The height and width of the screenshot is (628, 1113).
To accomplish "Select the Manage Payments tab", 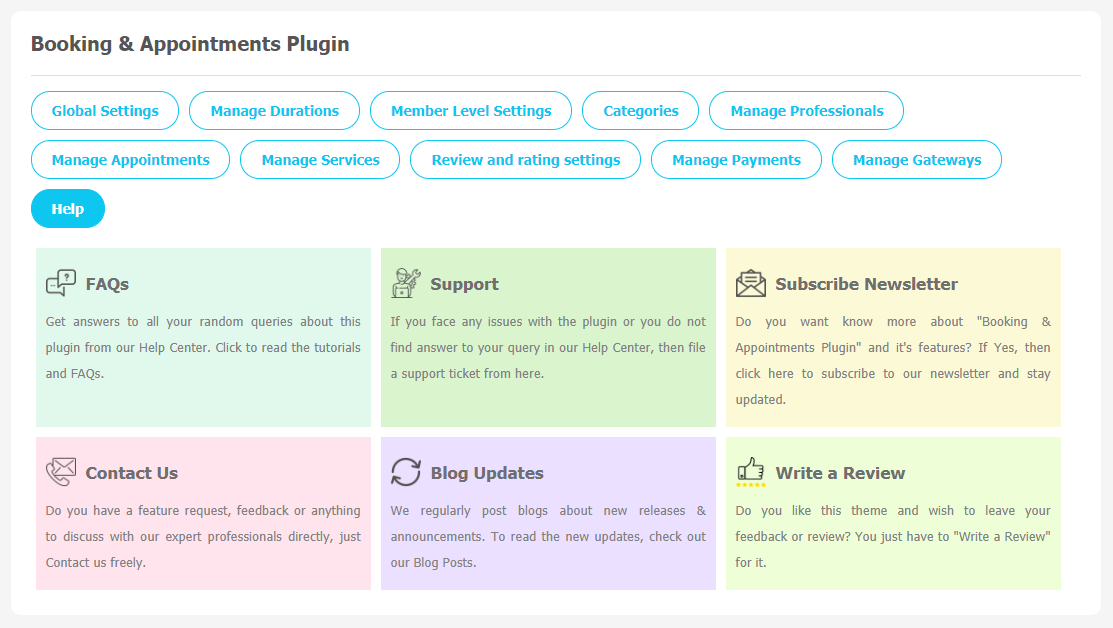I will point(737,160).
